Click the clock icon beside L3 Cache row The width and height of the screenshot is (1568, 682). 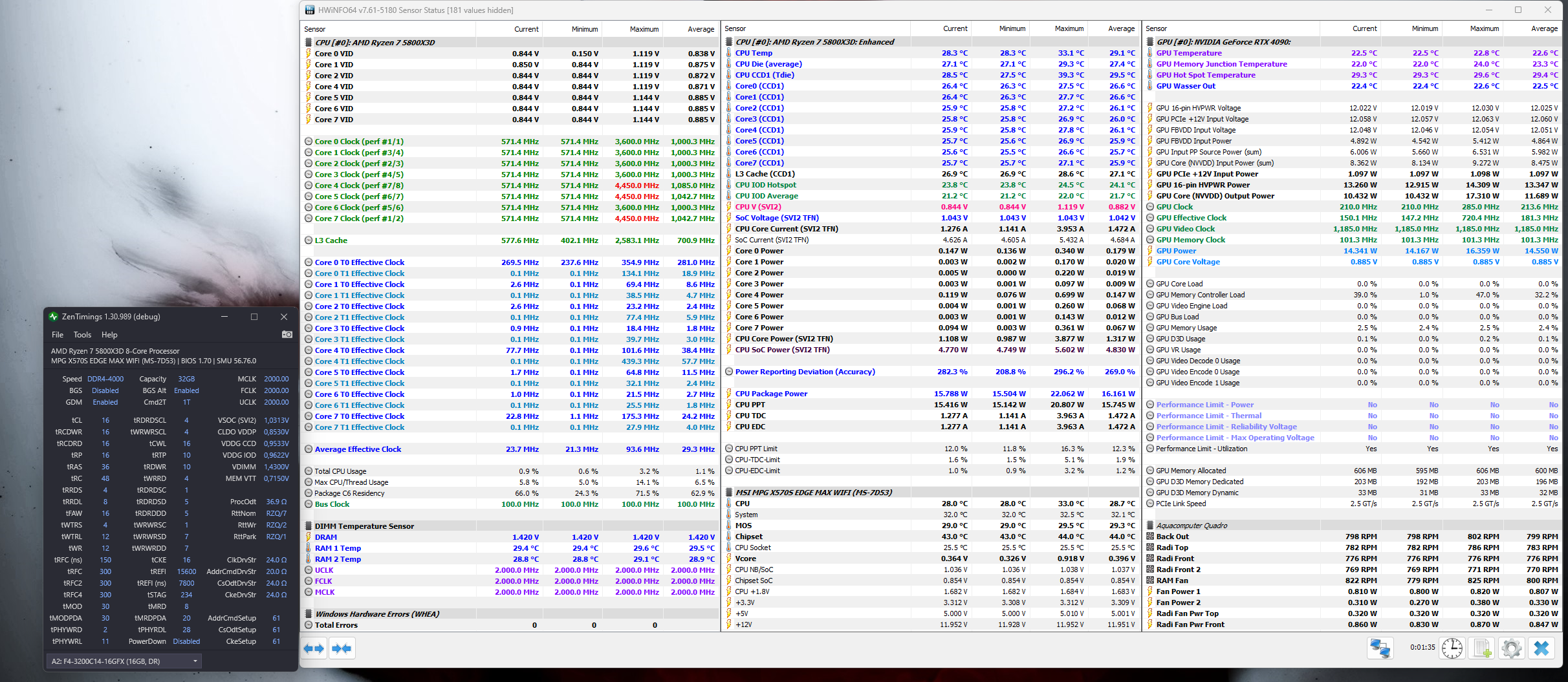[x=309, y=240]
